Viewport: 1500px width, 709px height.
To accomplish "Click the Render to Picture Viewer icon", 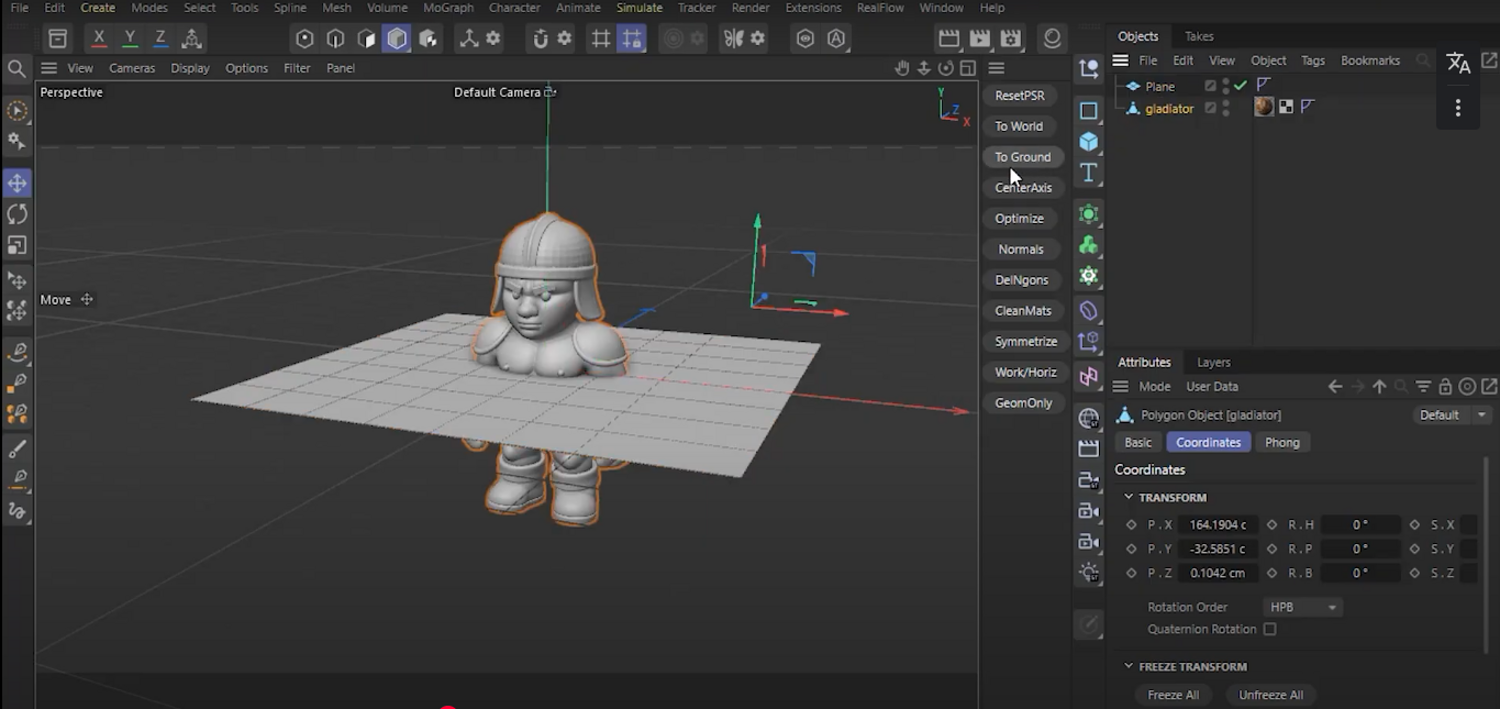I will coord(980,39).
